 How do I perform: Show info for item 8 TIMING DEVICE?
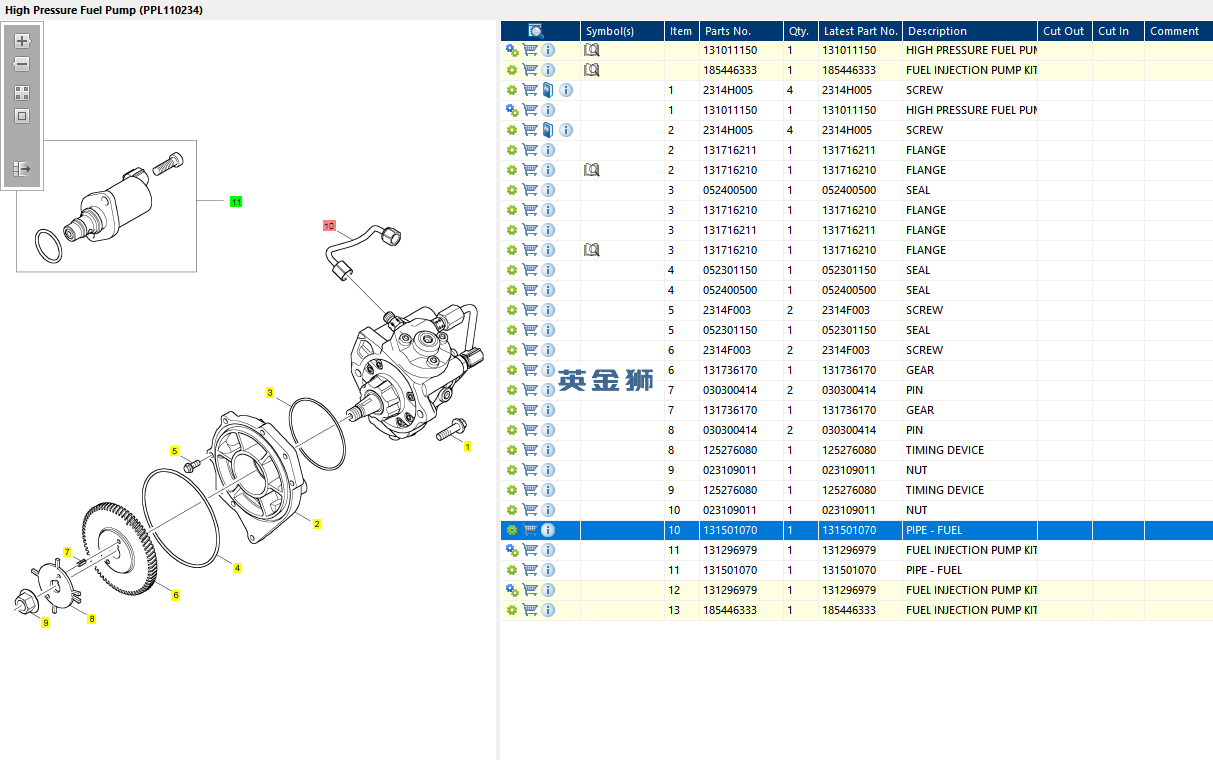548,450
